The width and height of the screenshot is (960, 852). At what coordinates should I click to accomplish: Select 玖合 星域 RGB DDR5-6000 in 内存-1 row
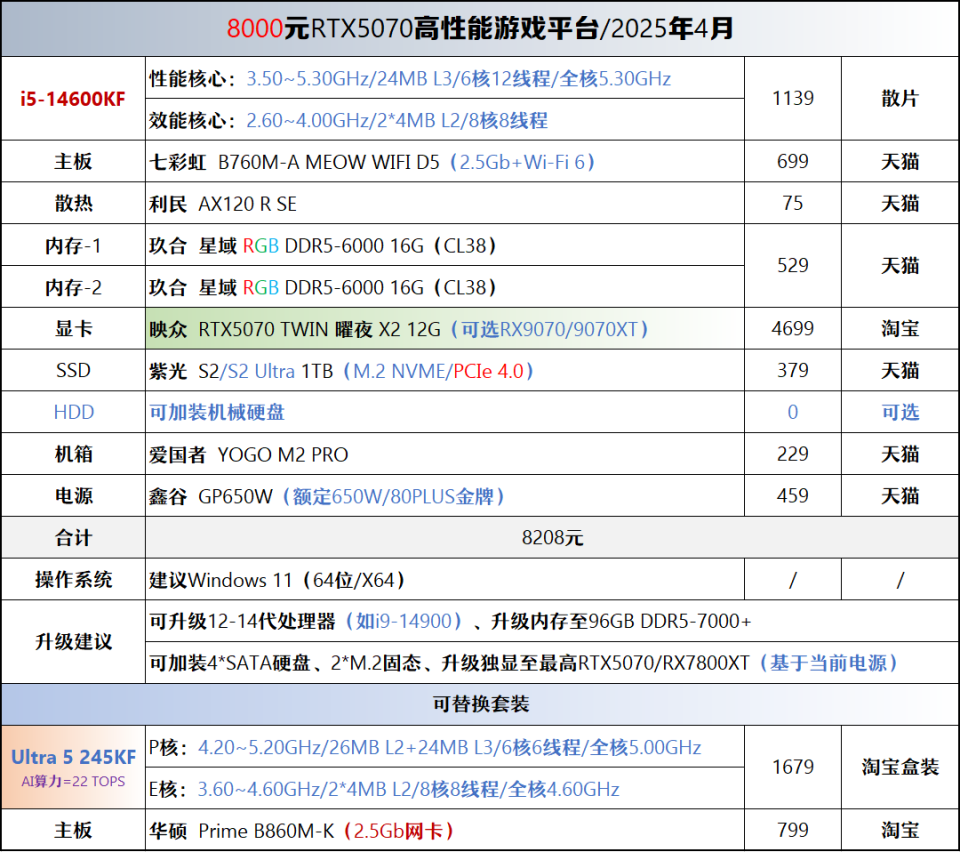tap(445, 245)
